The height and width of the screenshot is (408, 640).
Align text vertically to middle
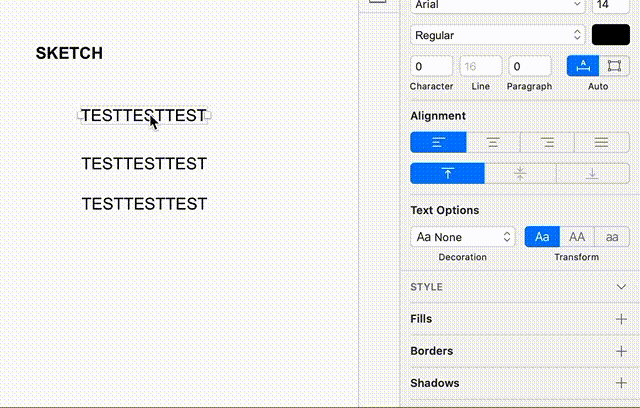pos(520,173)
